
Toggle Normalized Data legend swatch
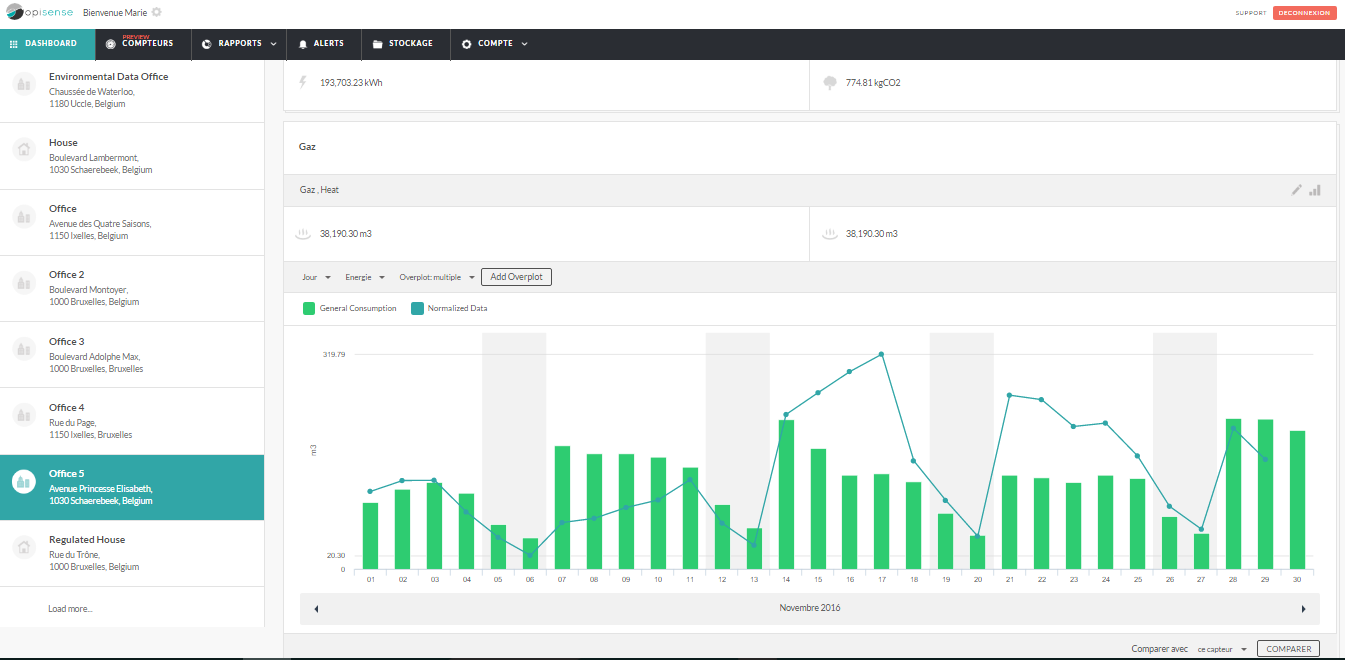tap(417, 308)
